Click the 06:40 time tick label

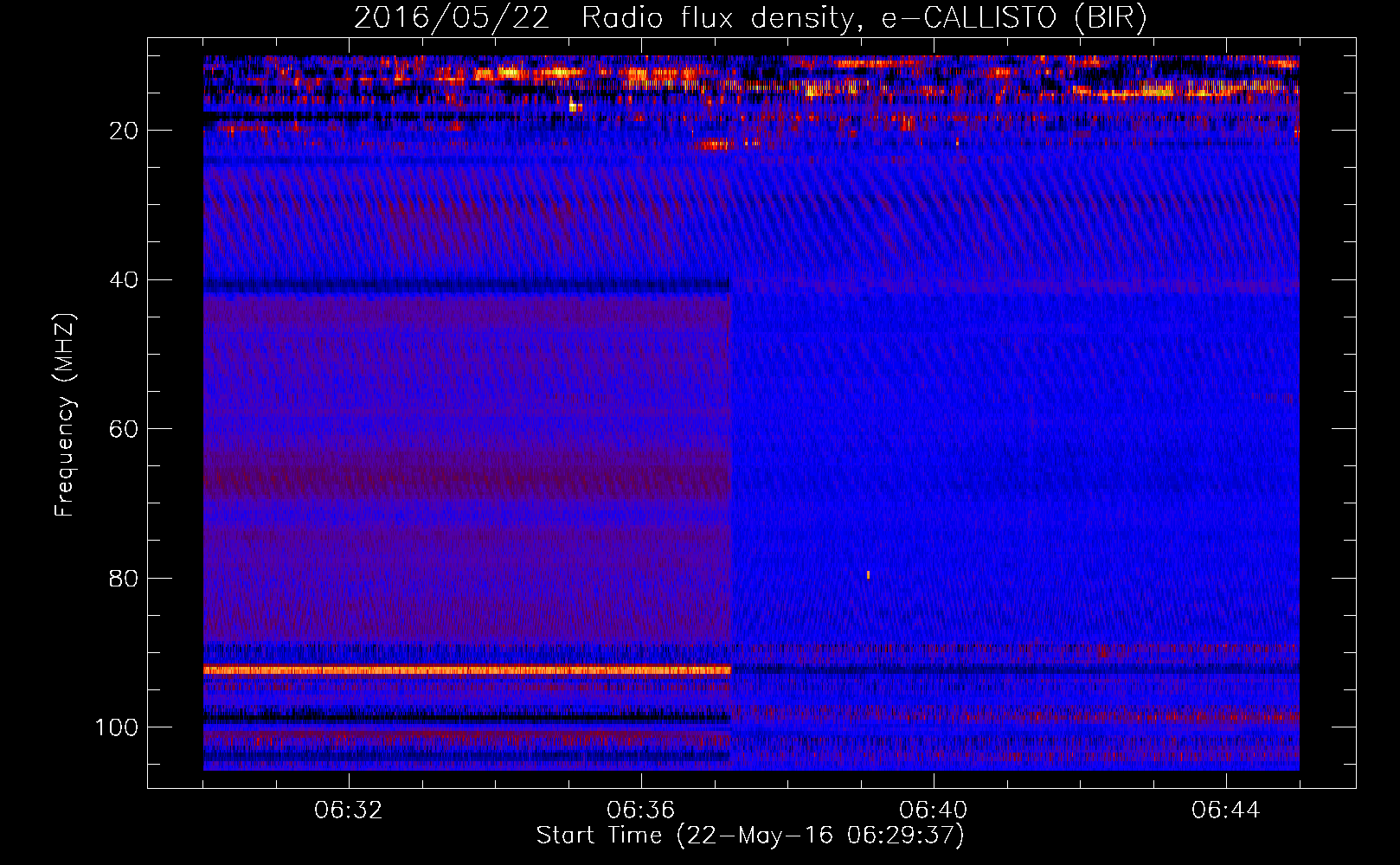click(x=934, y=811)
